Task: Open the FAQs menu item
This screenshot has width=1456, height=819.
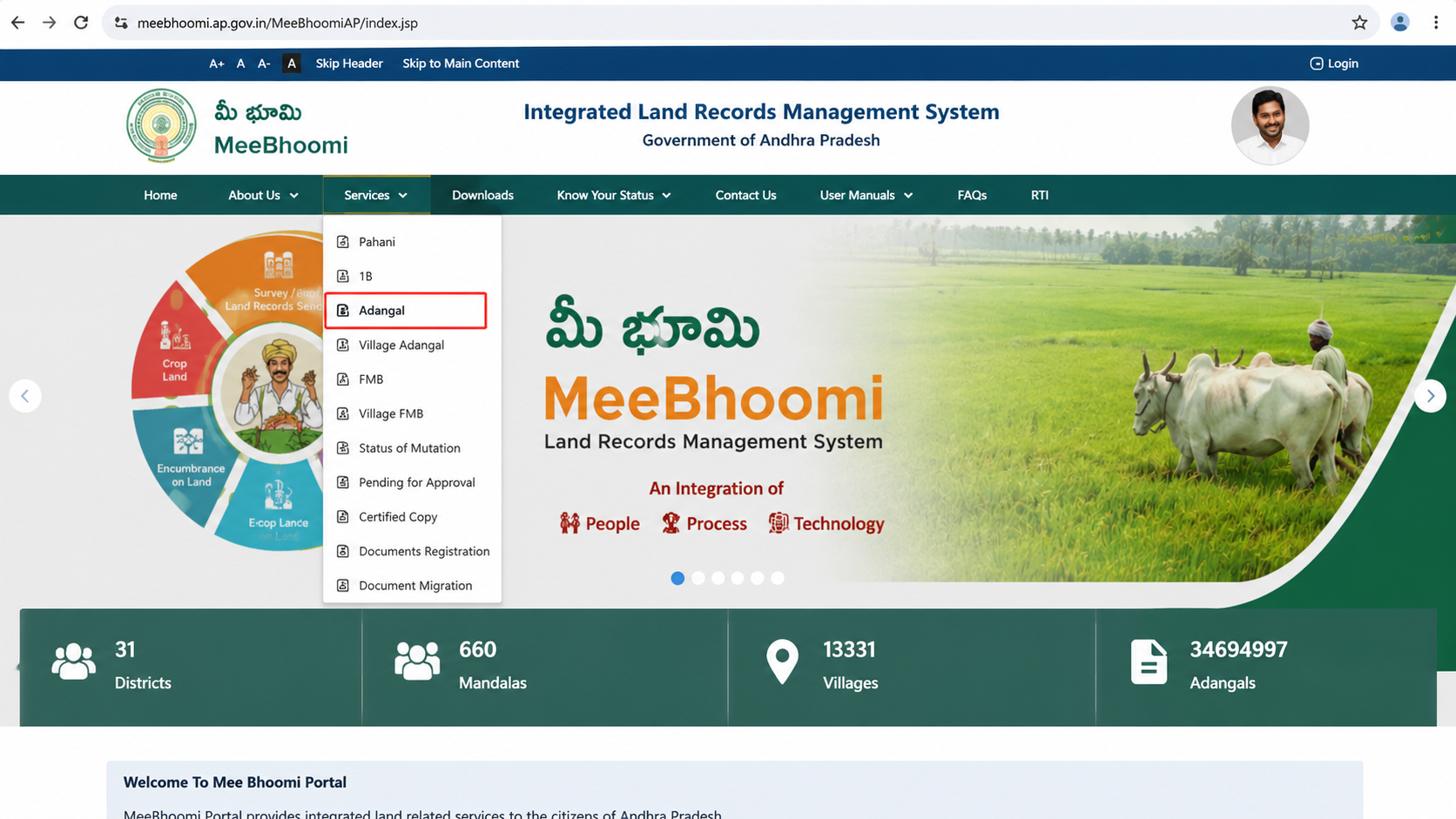Action: click(x=972, y=195)
